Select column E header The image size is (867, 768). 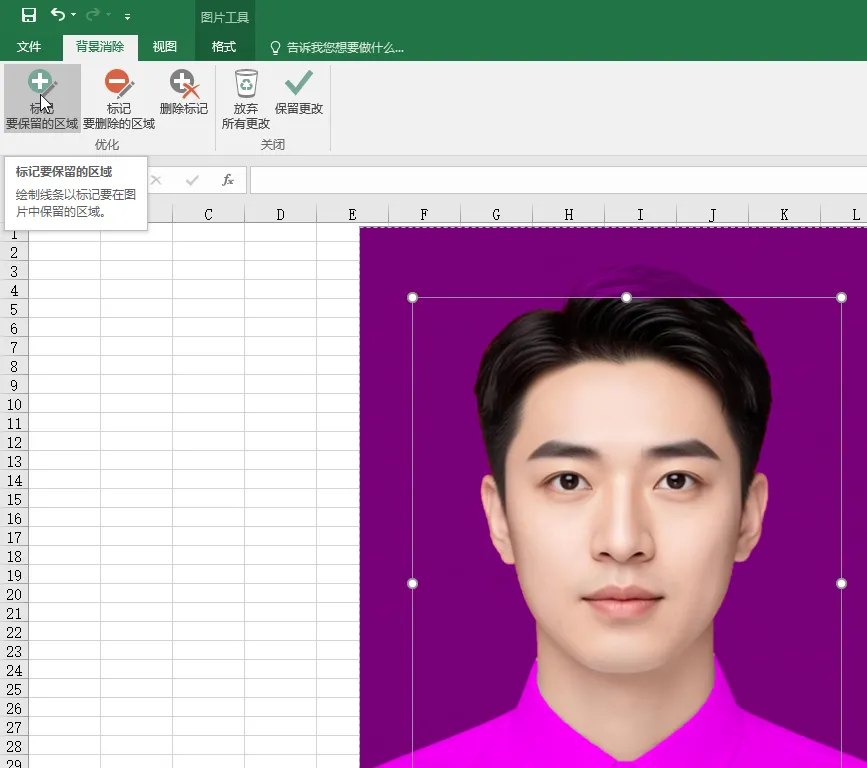[x=352, y=215]
